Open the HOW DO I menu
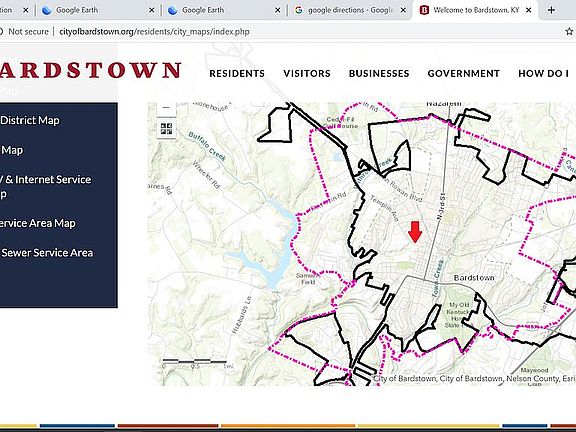Image resolution: width=576 pixels, height=432 pixels. pos(544,73)
